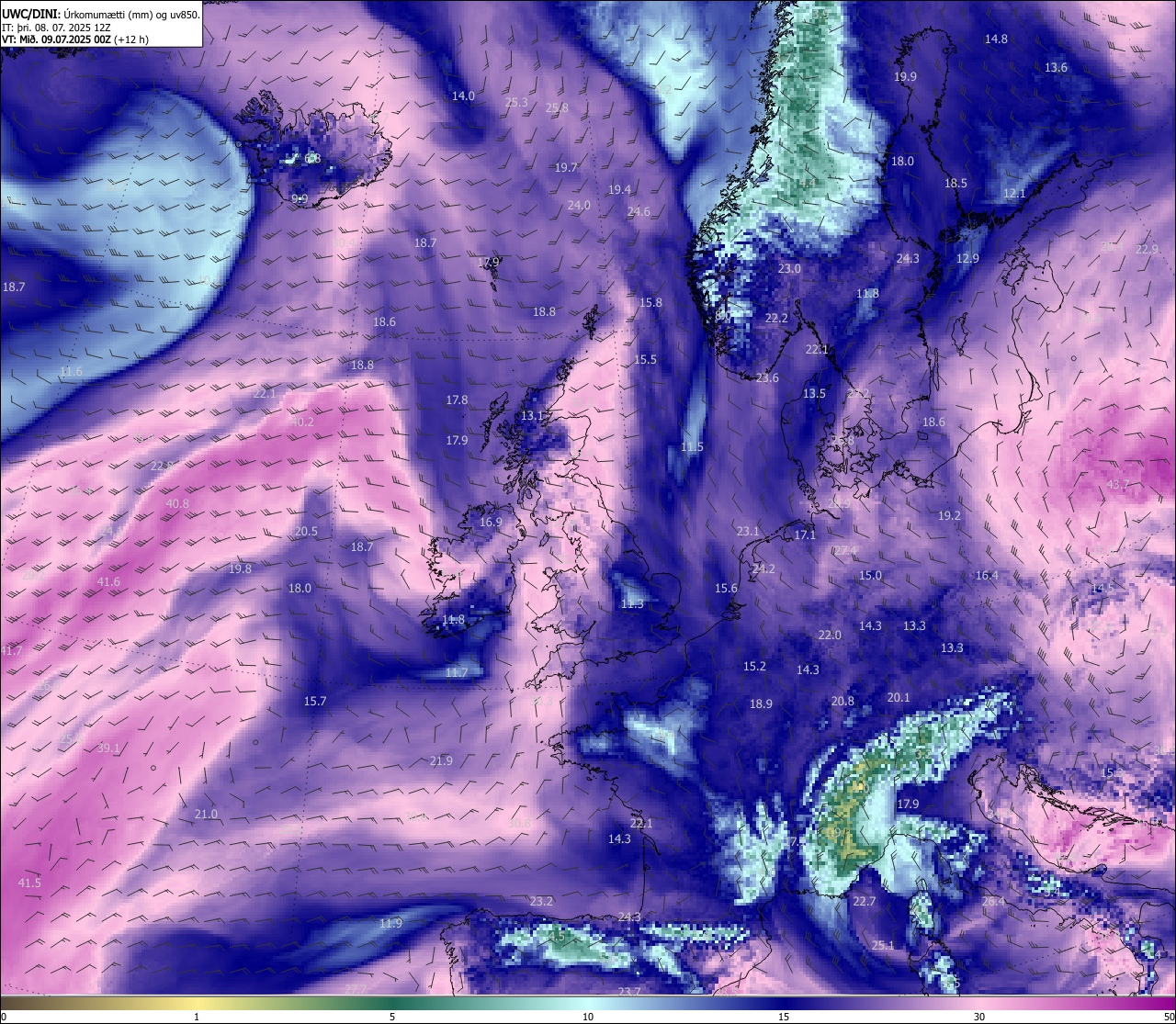Viewport: 1176px width, 1024px height.
Task: Click the 13.1 value over Scotland
Action: 532,416
